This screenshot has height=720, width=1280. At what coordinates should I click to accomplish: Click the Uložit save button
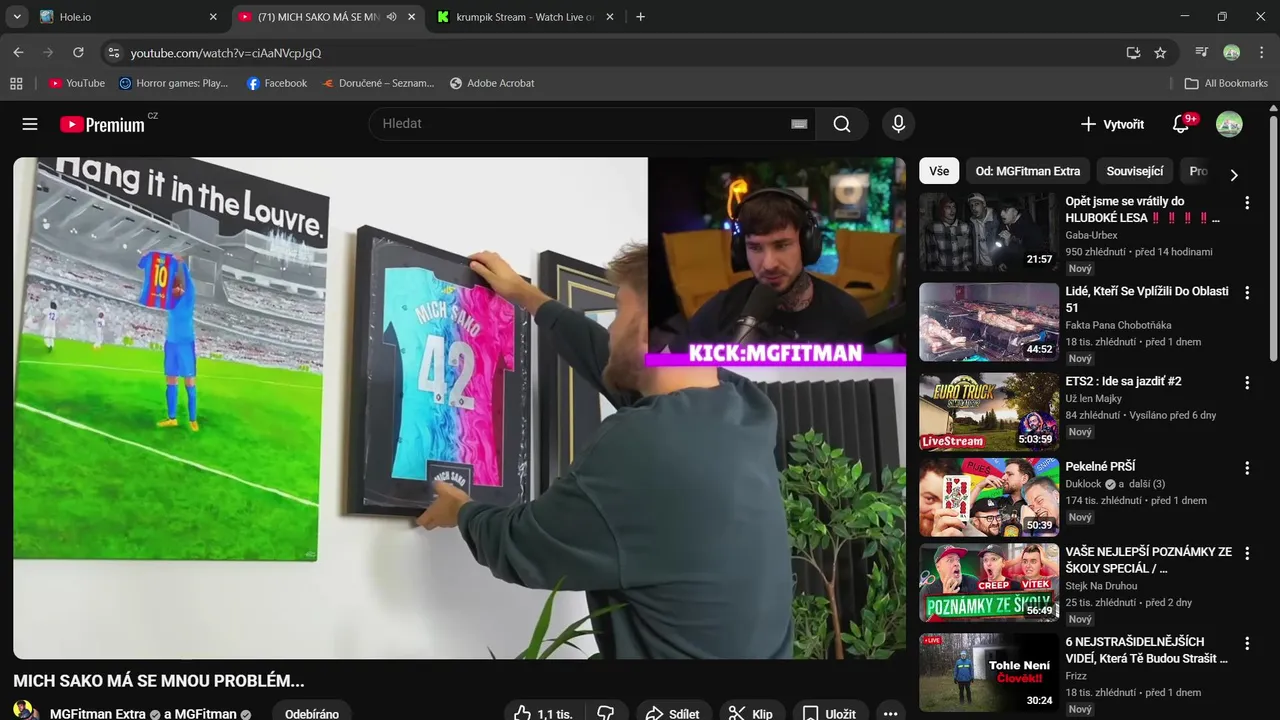pyautogui.click(x=830, y=713)
